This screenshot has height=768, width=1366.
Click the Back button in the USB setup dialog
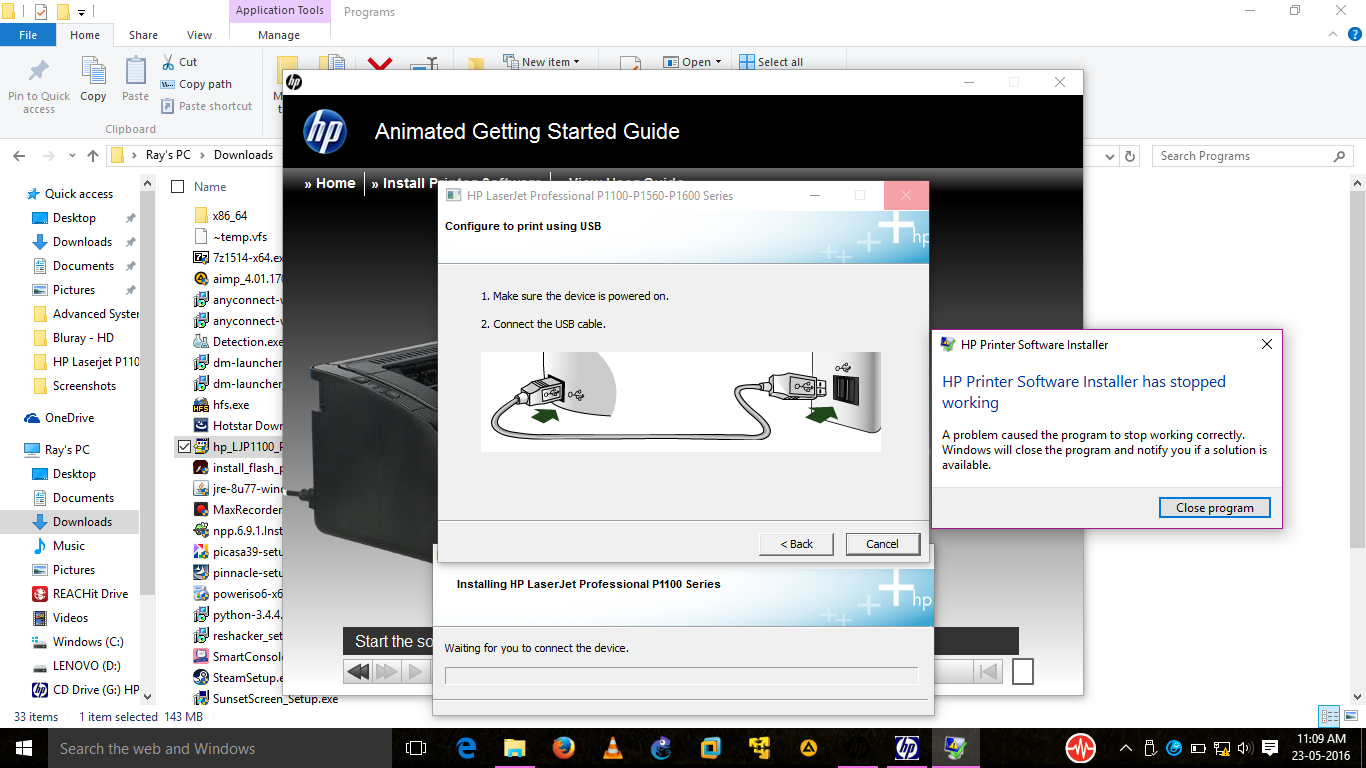pos(798,544)
